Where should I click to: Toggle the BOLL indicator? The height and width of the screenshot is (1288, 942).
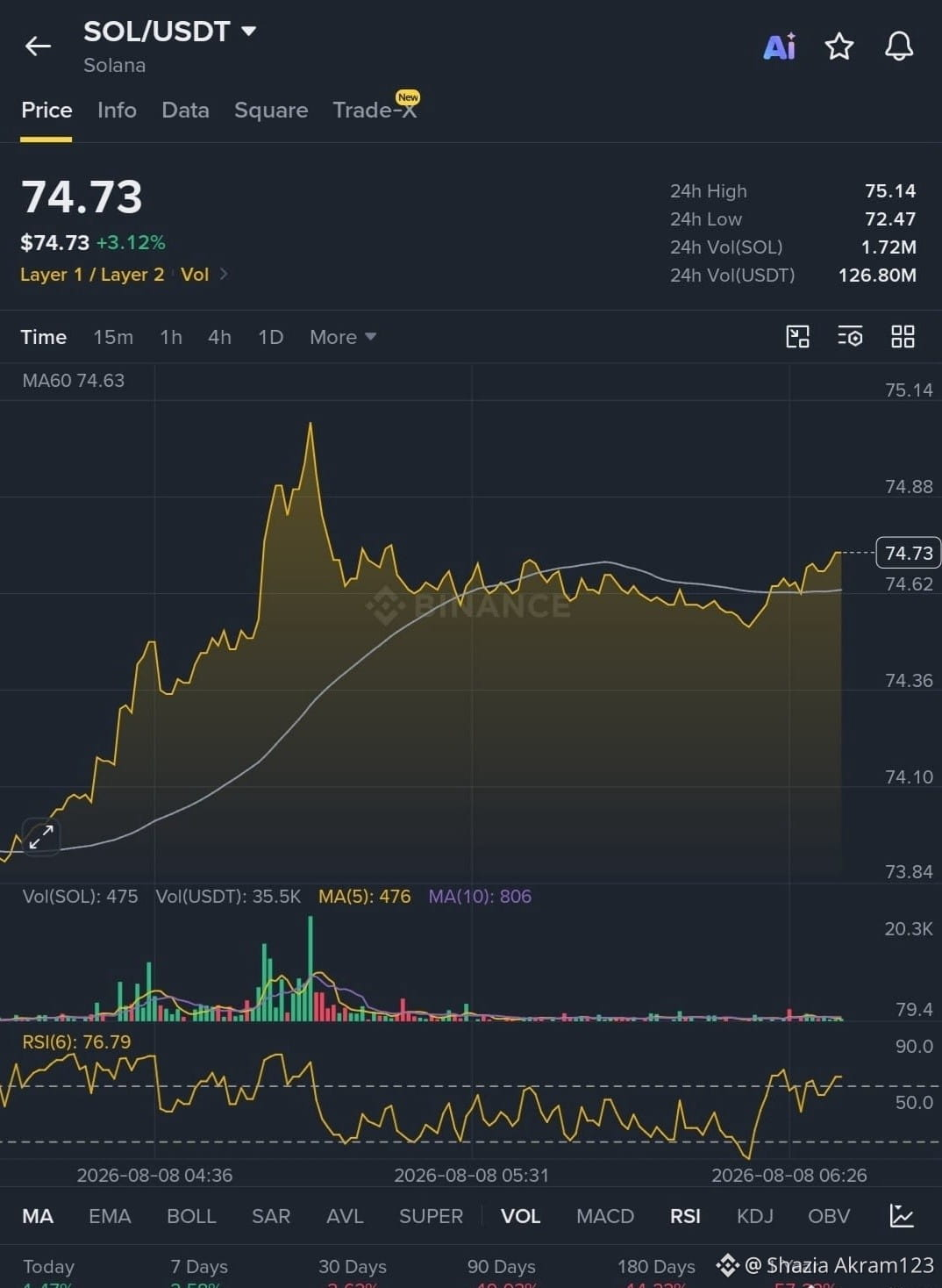coord(191,1216)
